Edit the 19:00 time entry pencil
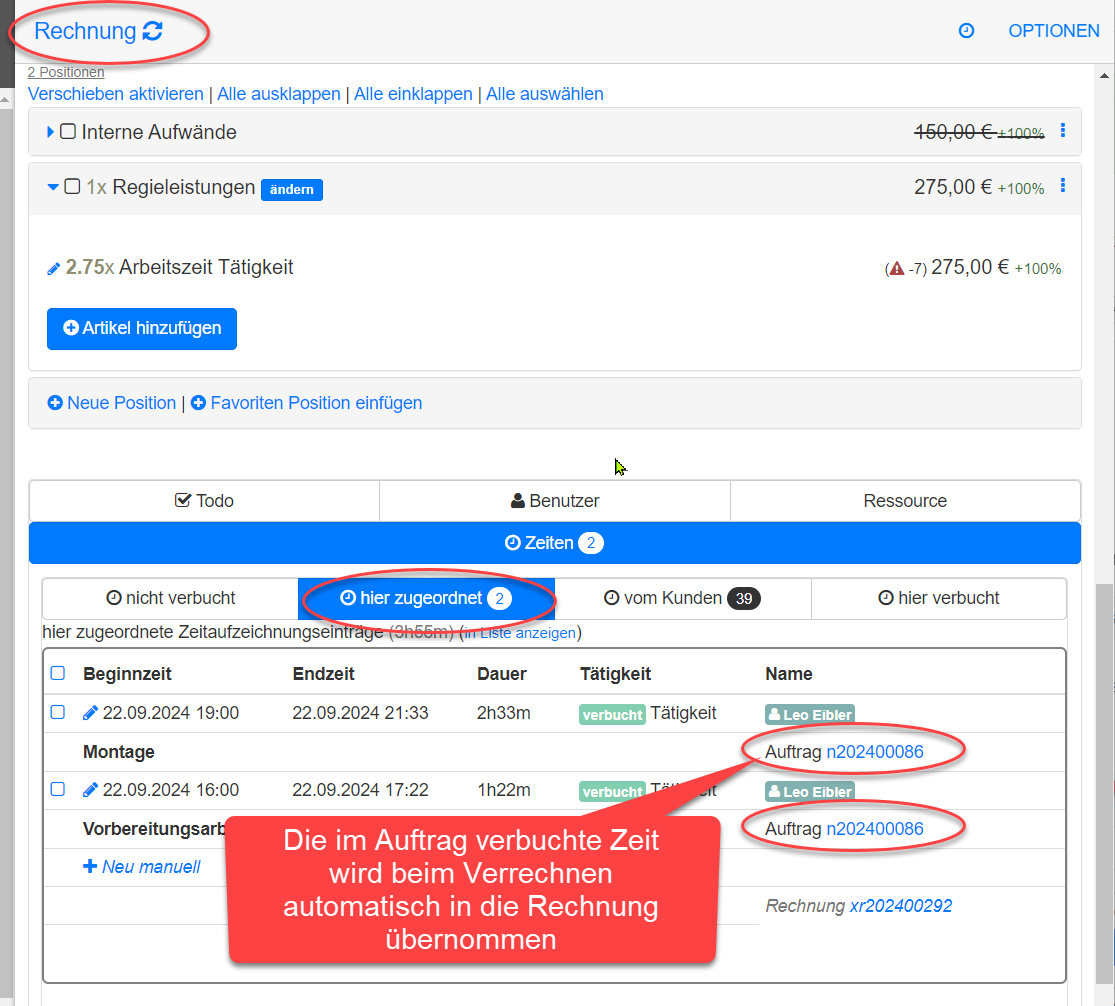The image size is (1115, 1006). click(x=90, y=712)
